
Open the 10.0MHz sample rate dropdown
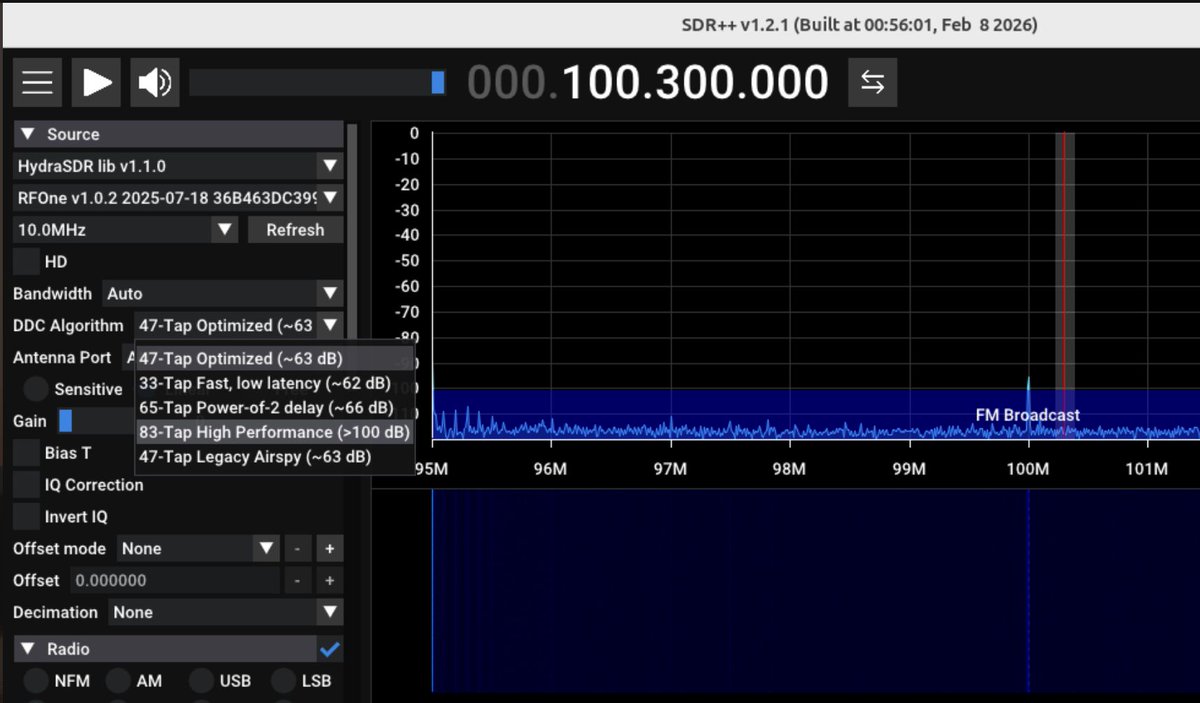(125, 230)
